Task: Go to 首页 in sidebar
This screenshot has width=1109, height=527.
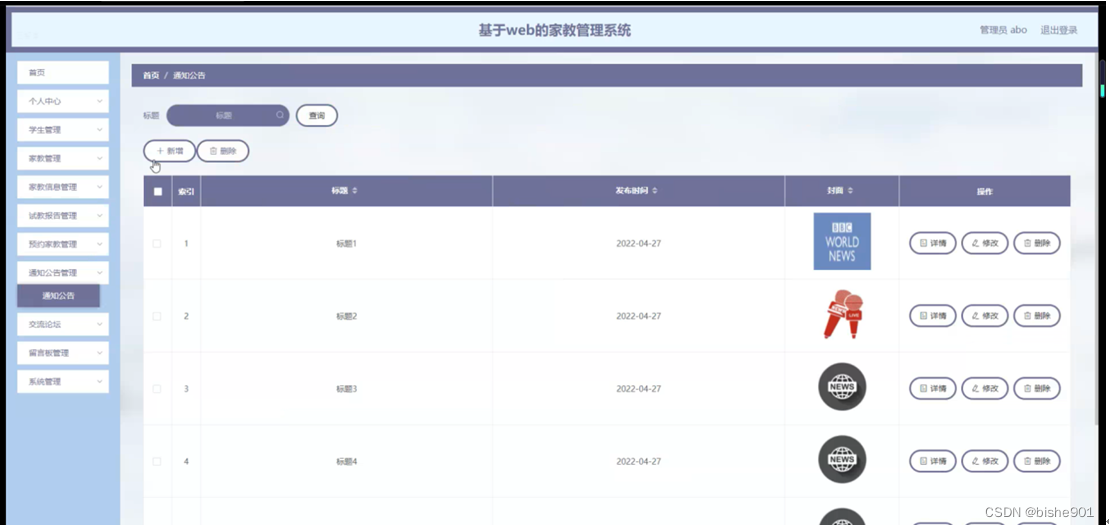Action: pos(63,72)
